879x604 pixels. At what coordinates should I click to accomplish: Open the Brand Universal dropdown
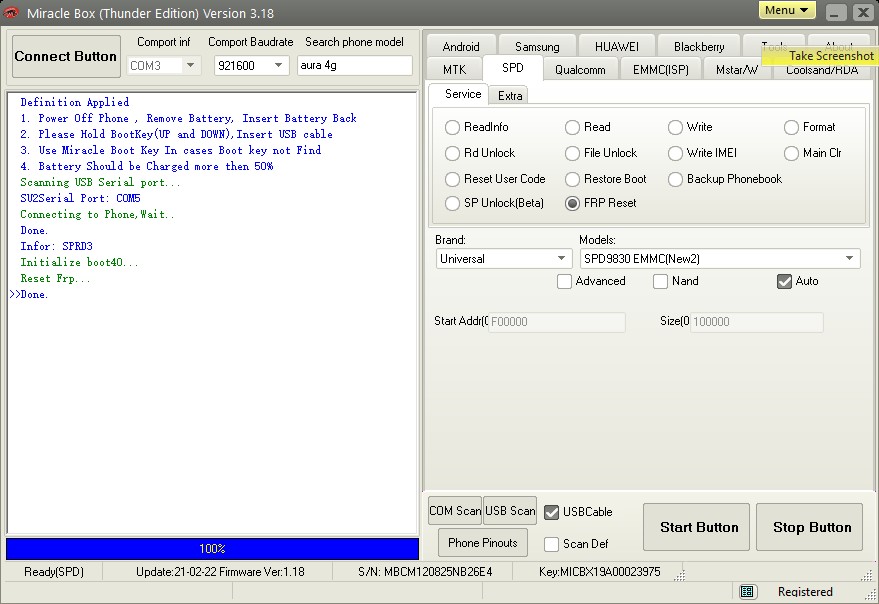click(x=502, y=259)
